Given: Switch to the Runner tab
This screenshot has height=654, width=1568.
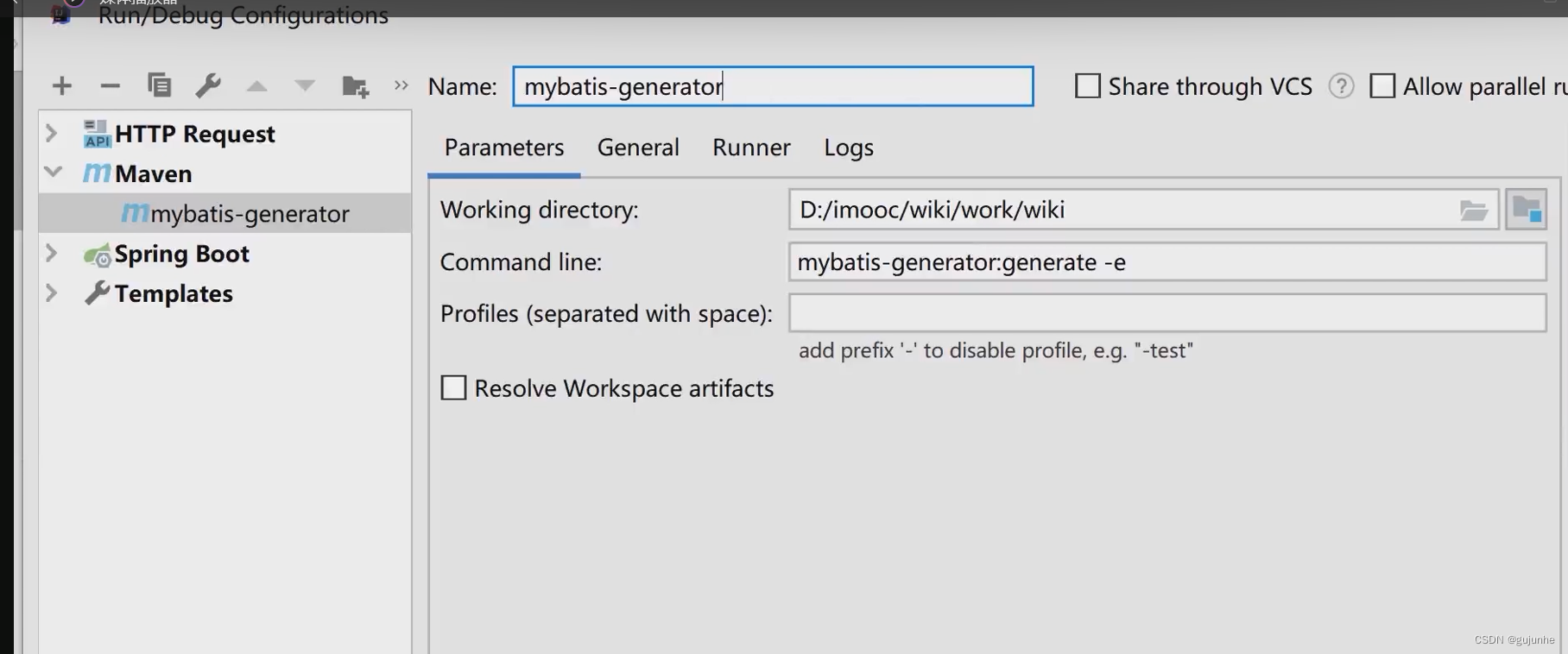Looking at the screenshot, I should 751,148.
